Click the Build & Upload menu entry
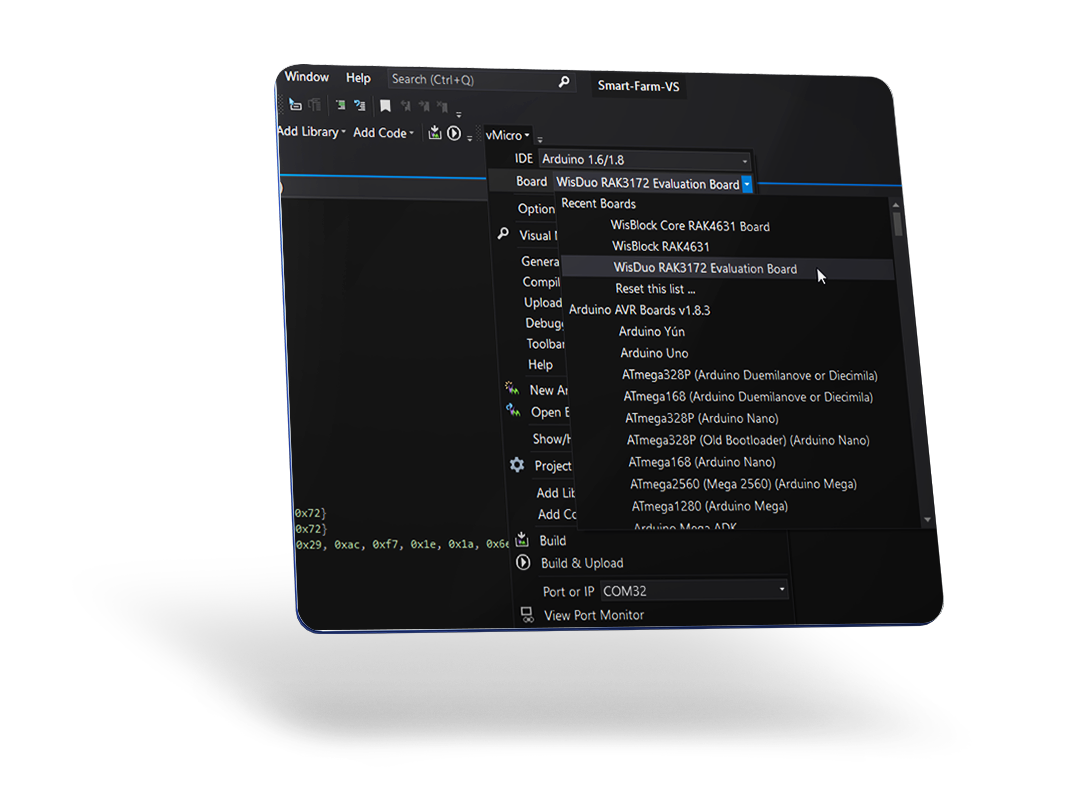1079x794 pixels. click(582, 563)
